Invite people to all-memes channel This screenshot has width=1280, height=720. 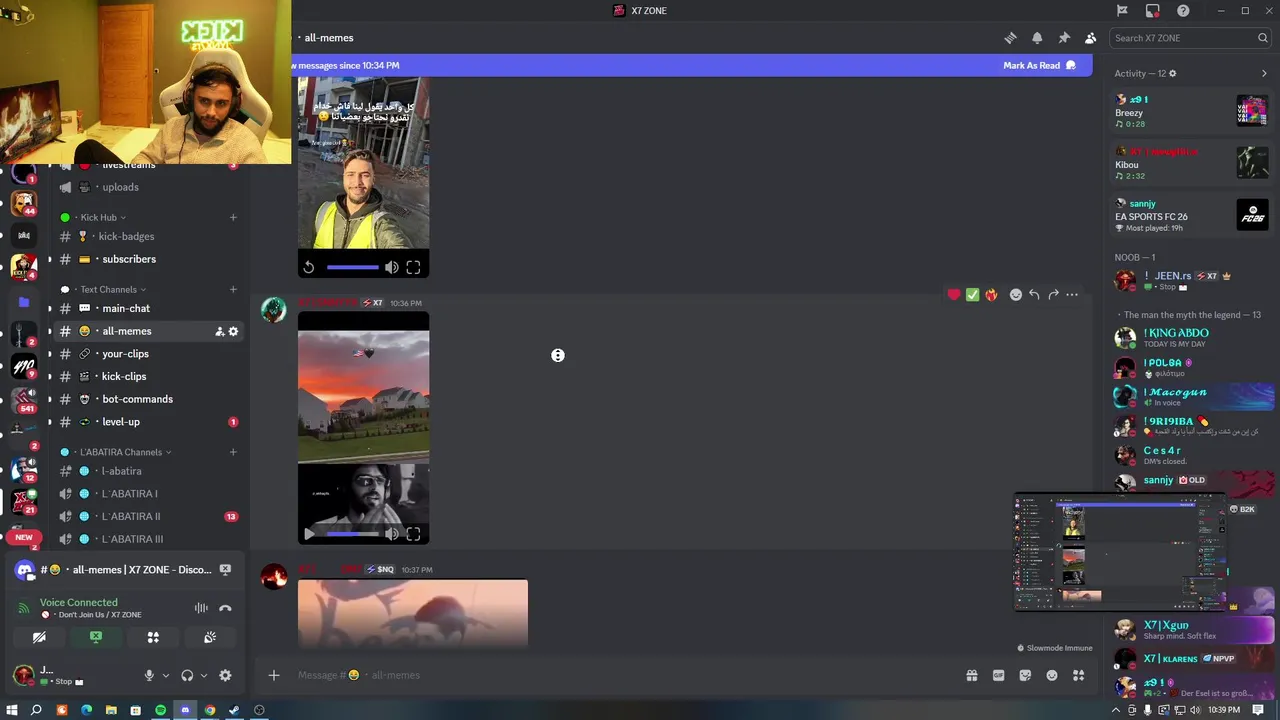[x=219, y=331]
